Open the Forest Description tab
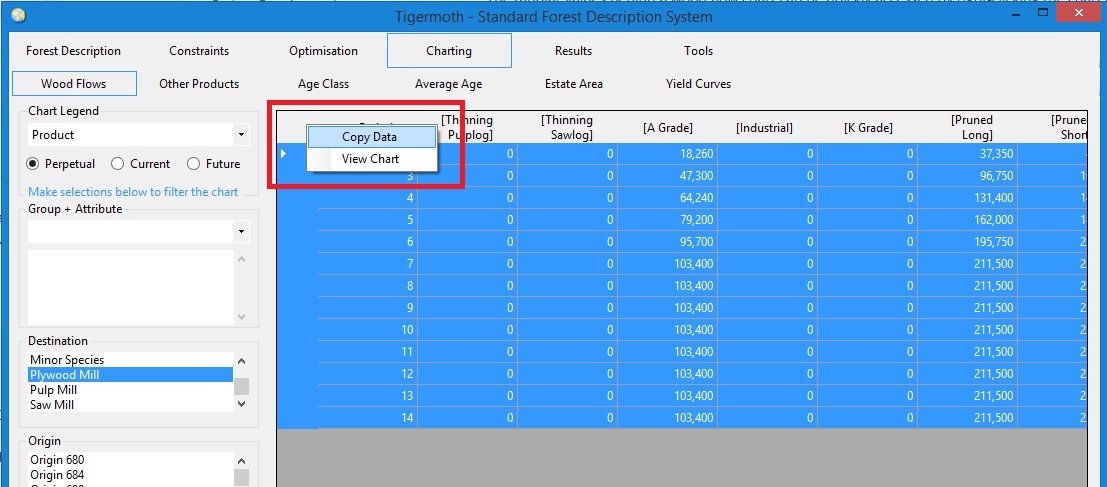The image size is (1107, 487). pos(73,51)
